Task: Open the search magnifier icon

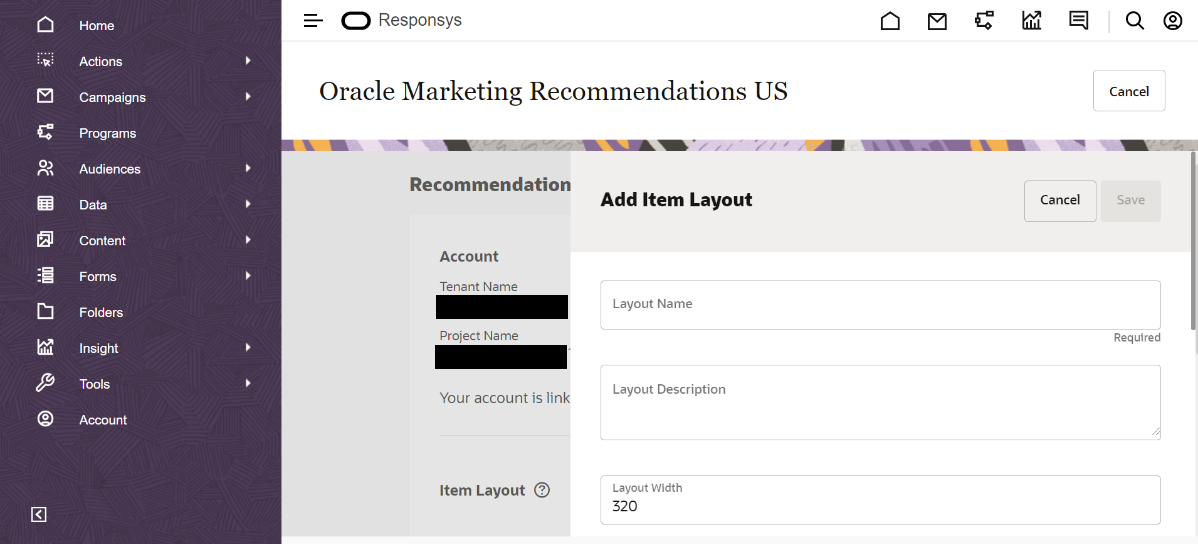Action: point(1135,21)
